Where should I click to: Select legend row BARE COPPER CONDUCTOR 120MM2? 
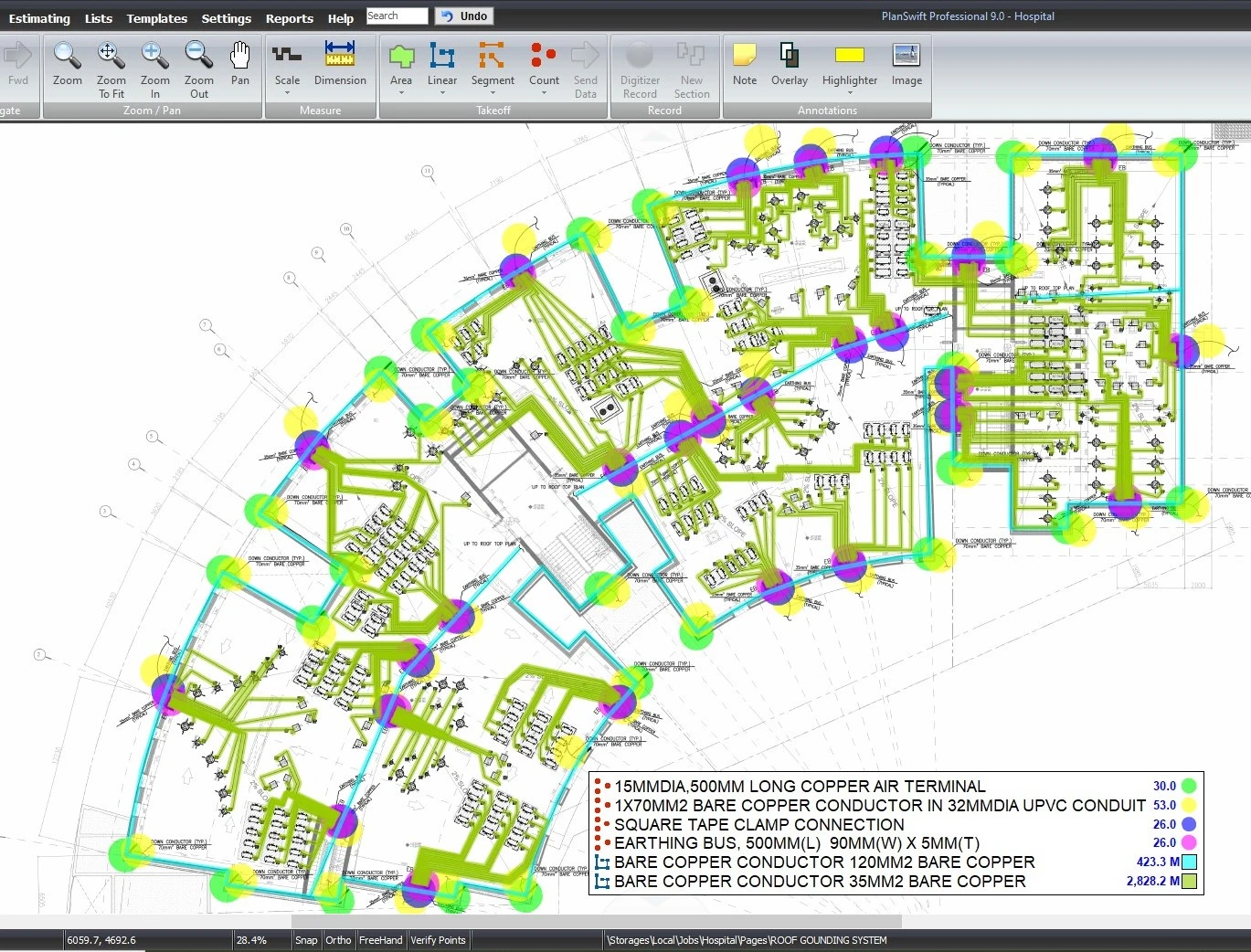(896, 862)
